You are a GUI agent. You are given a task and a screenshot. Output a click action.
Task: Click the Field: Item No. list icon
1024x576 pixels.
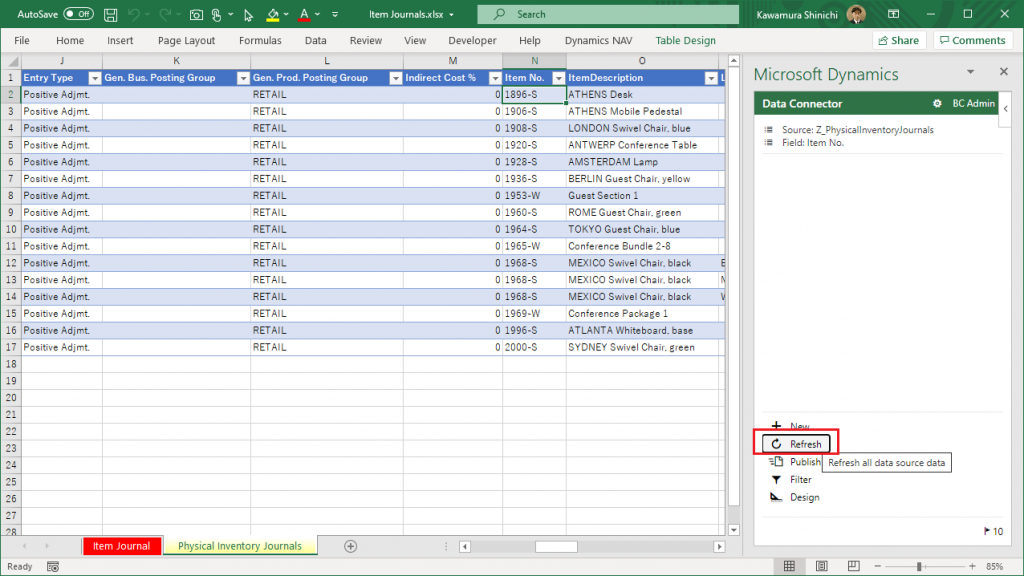[769, 143]
